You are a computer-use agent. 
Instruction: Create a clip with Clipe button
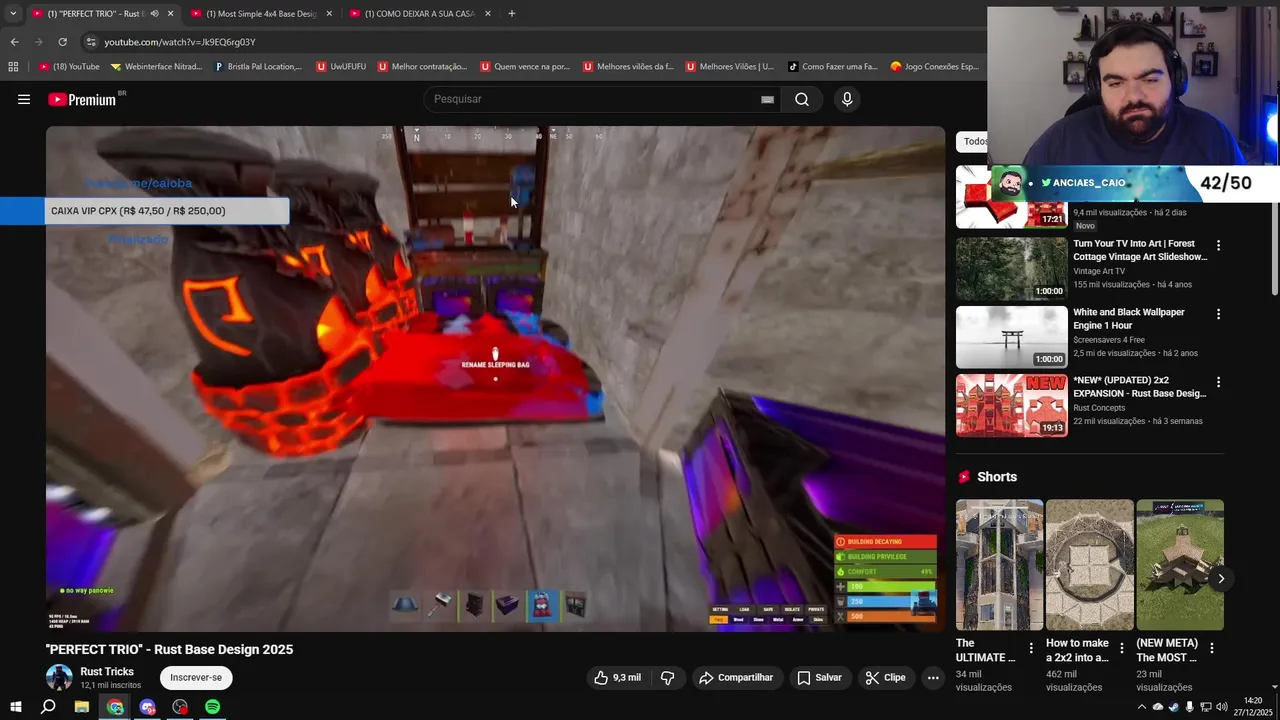click(885, 678)
